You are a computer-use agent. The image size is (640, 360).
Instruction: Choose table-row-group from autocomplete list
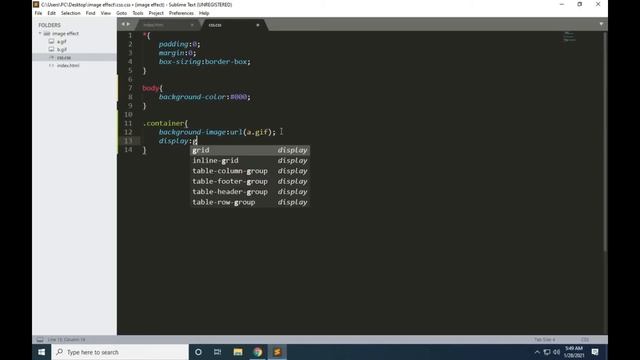250,202
